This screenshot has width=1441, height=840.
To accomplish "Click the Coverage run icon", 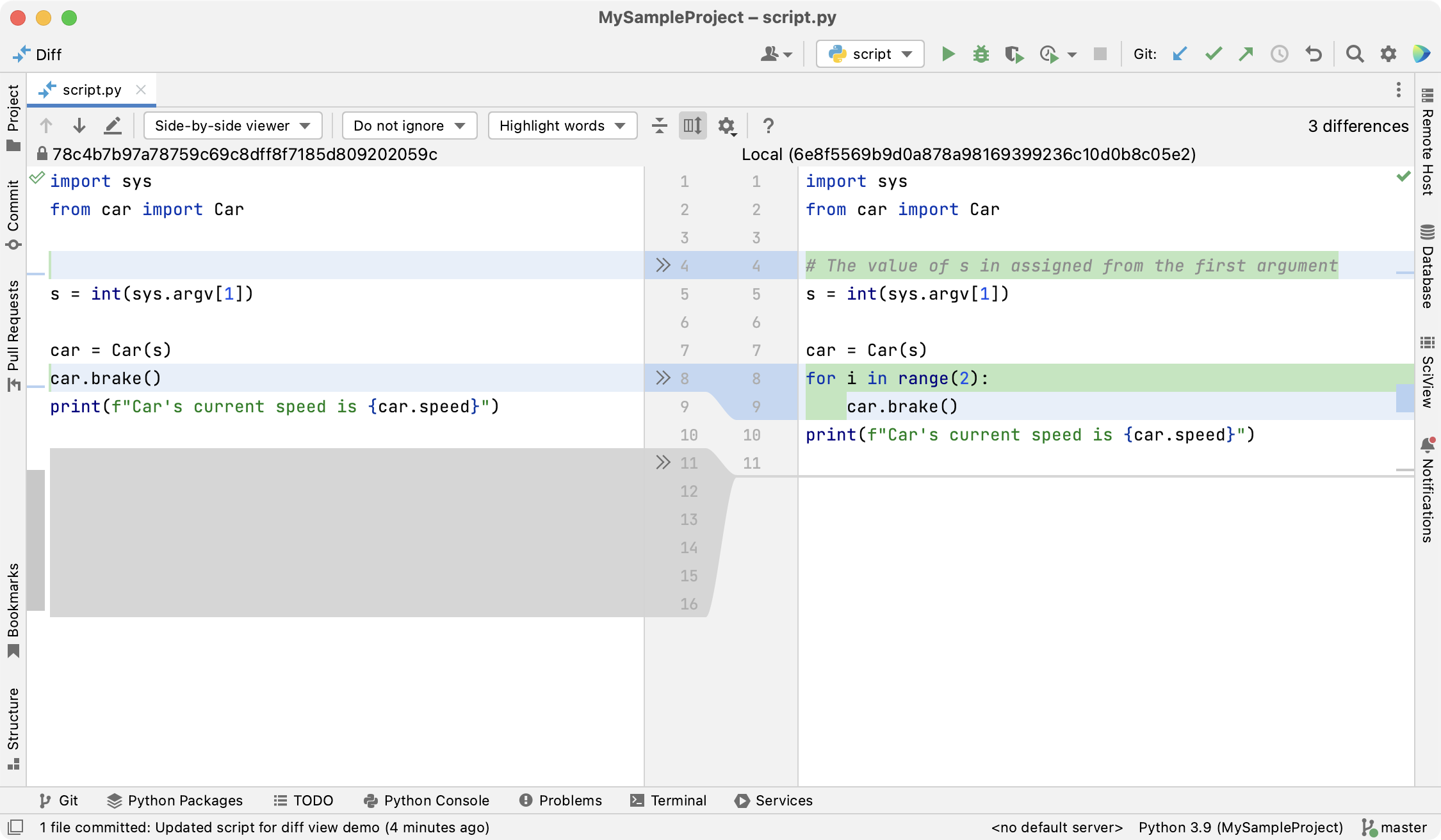I will tap(1013, 55).
